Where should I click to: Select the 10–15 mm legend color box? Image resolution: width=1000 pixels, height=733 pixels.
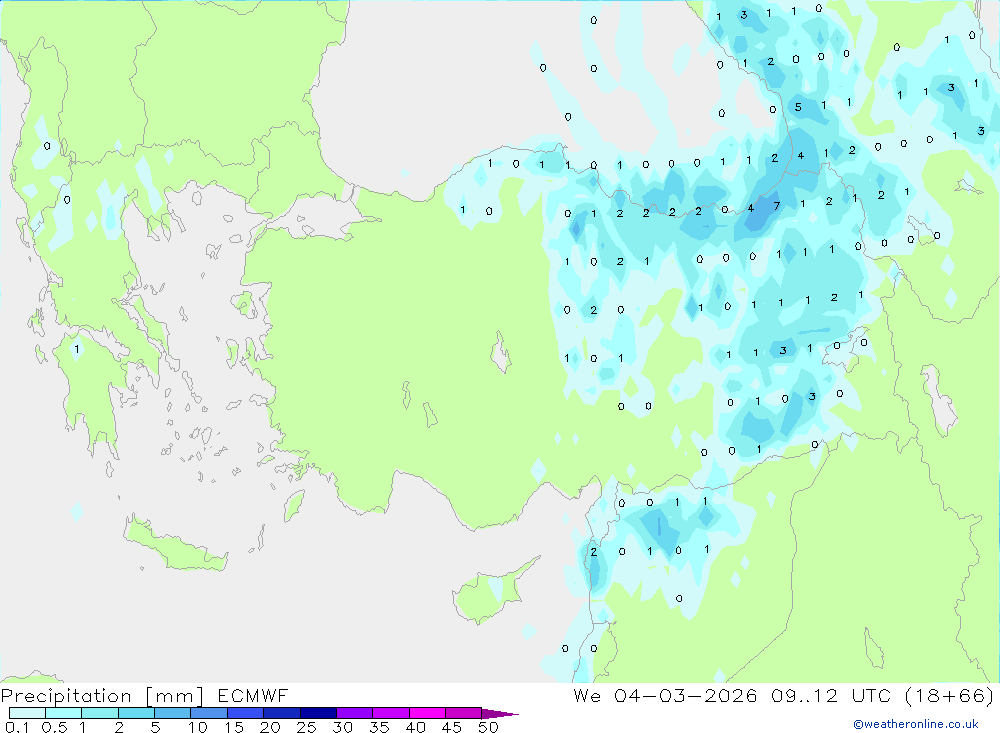click(209, 713)
